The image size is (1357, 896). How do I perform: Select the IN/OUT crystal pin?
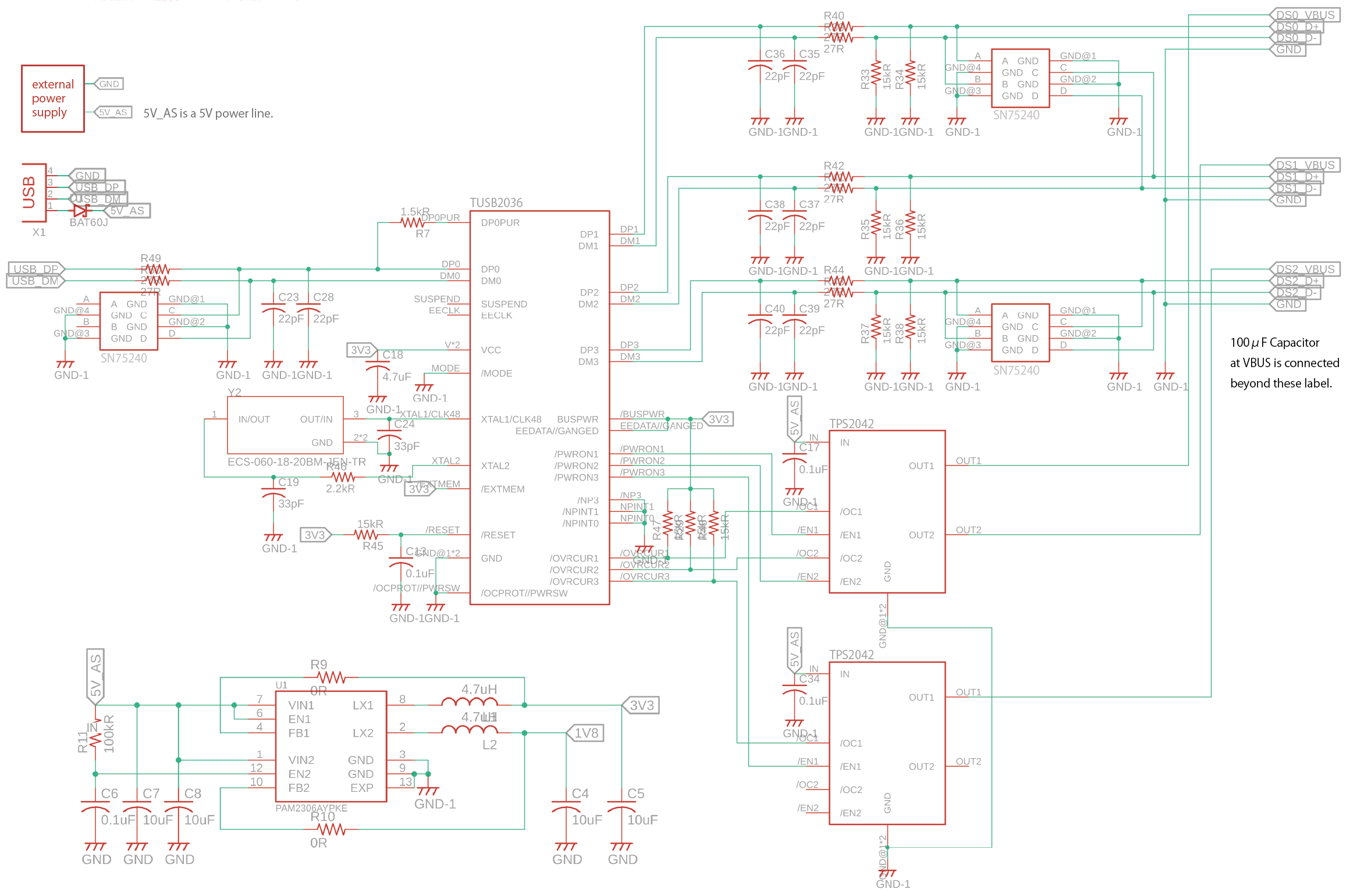pyautogui.click(x=254, y=419)
